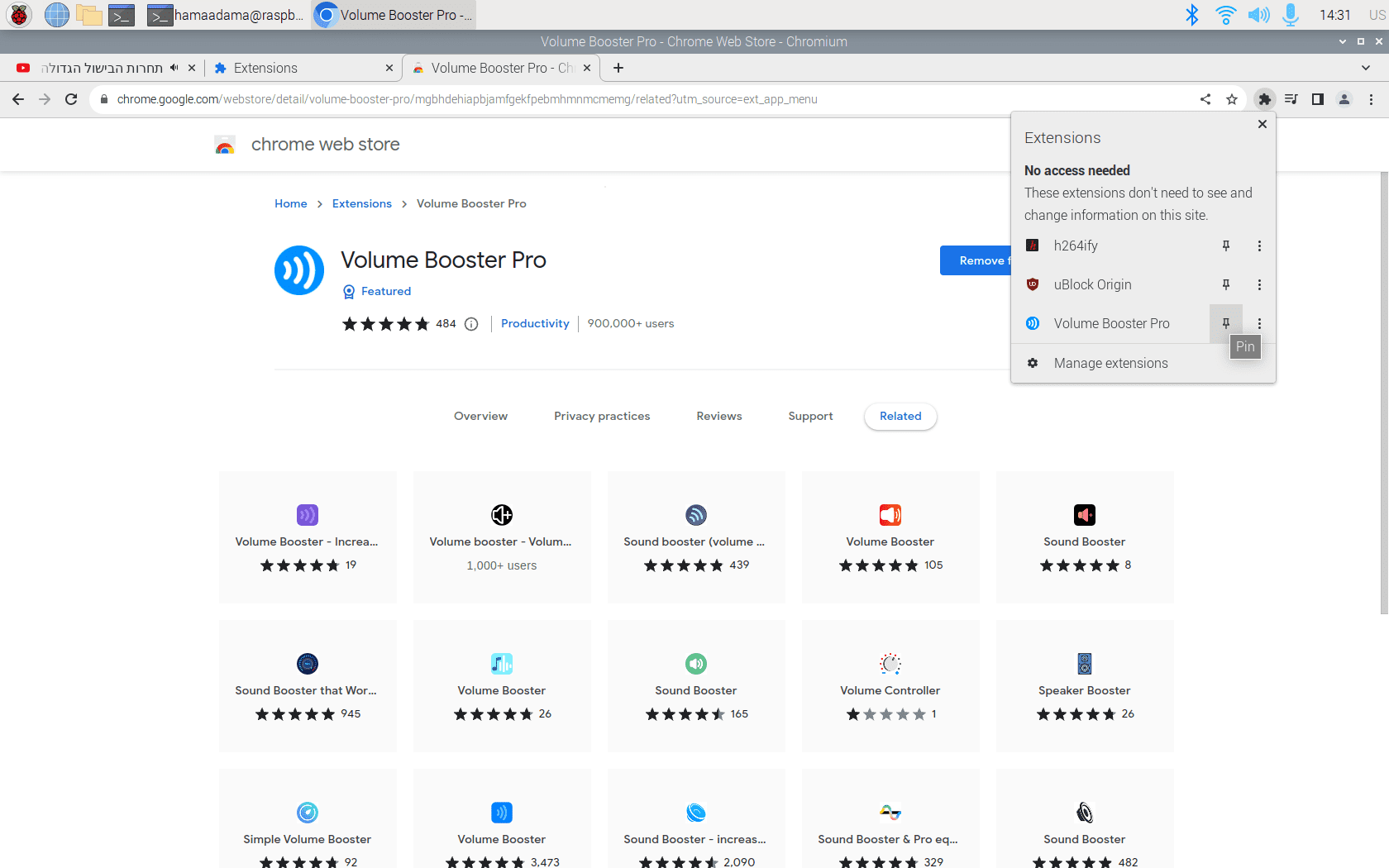Open Volume Booster - Increa... card with 19 ratings
The width and height of the screenshot is (1389, 868).
308,537
